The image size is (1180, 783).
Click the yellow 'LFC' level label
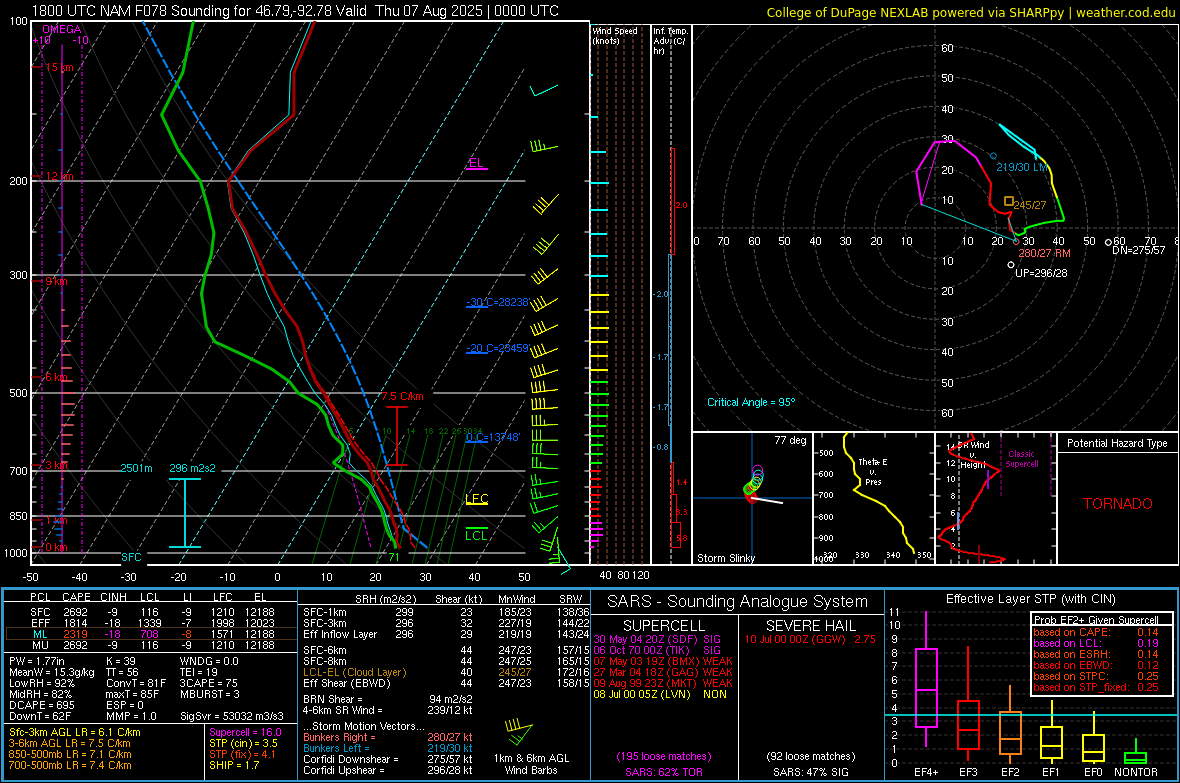click(x=476, y=498)
